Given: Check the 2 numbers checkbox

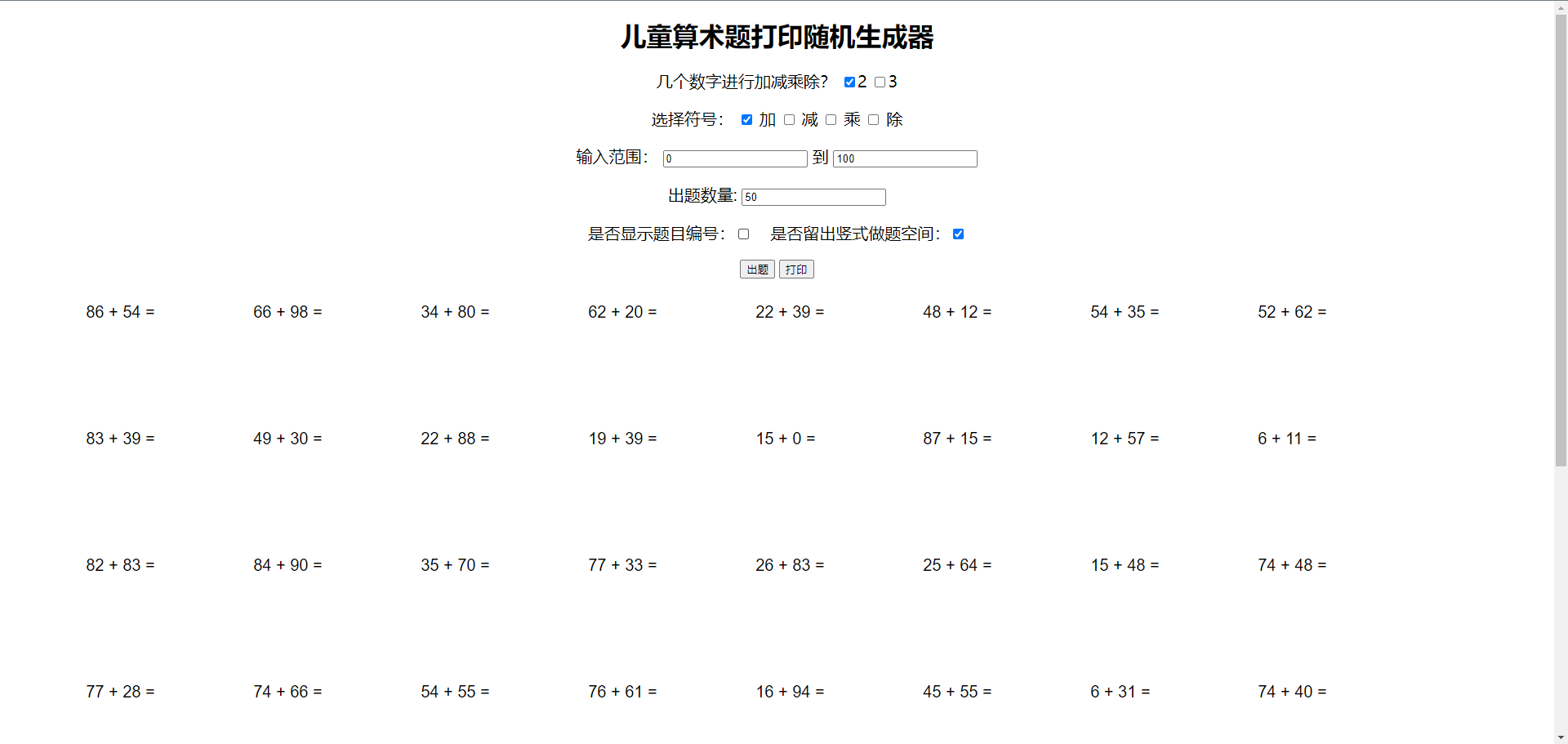Looking at the screenshot, I should pos(849,82).
